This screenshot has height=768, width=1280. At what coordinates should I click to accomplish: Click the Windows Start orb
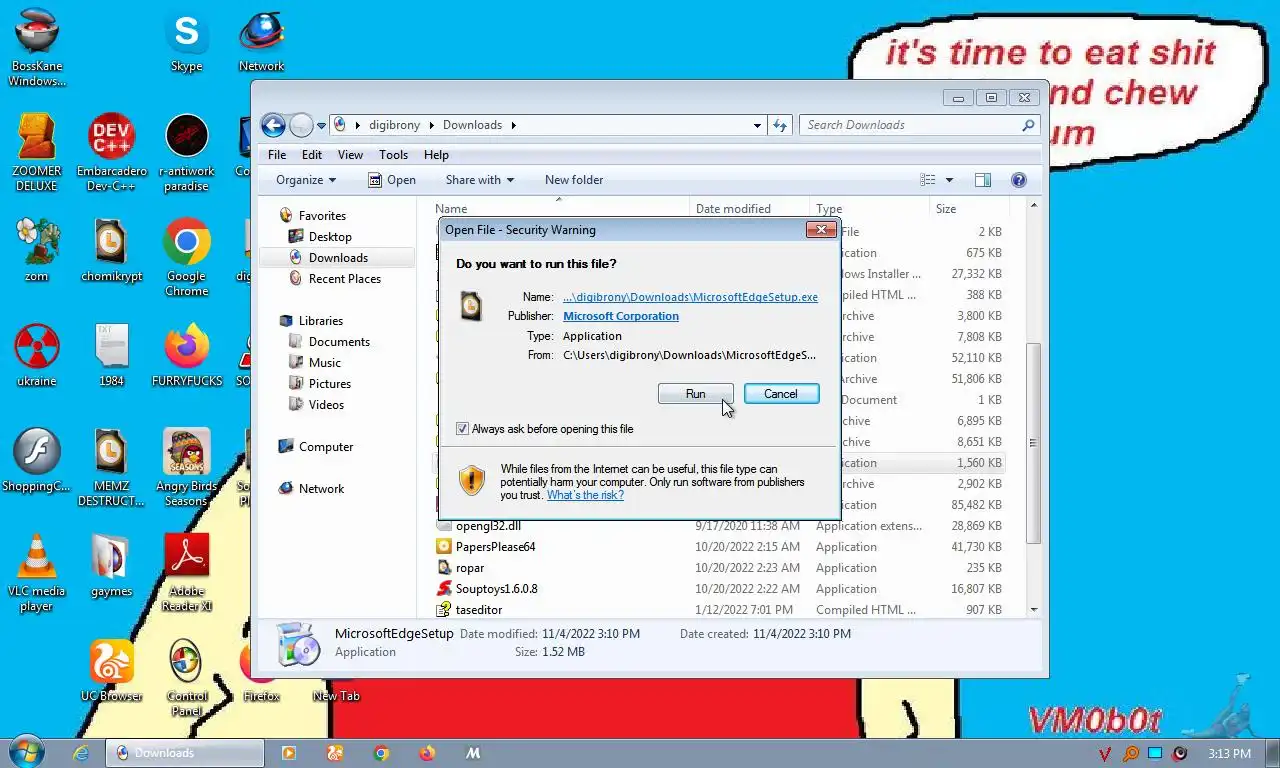point(25,752)
